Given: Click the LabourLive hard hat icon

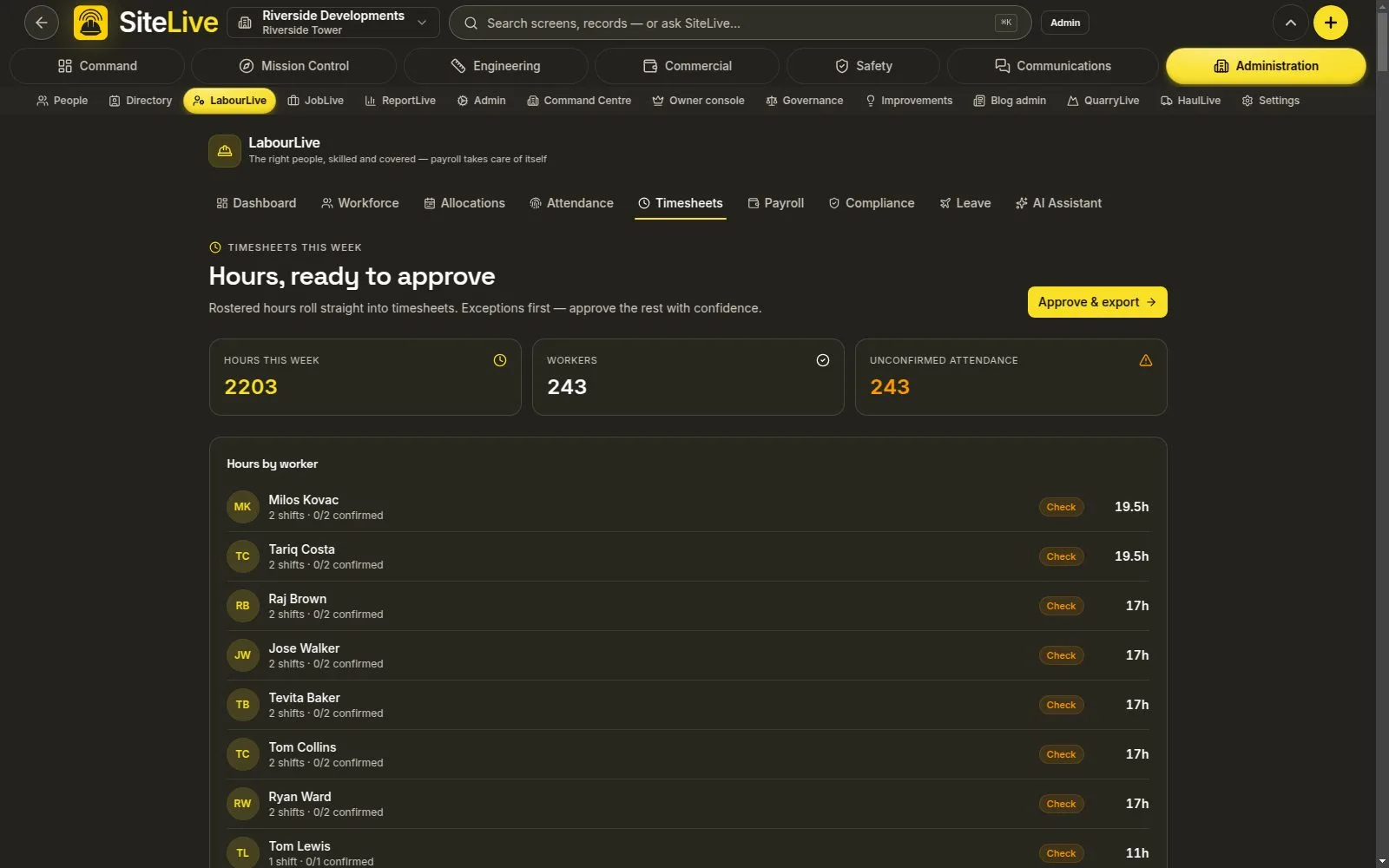Looking at the screenshot, I should click(225, 151).
